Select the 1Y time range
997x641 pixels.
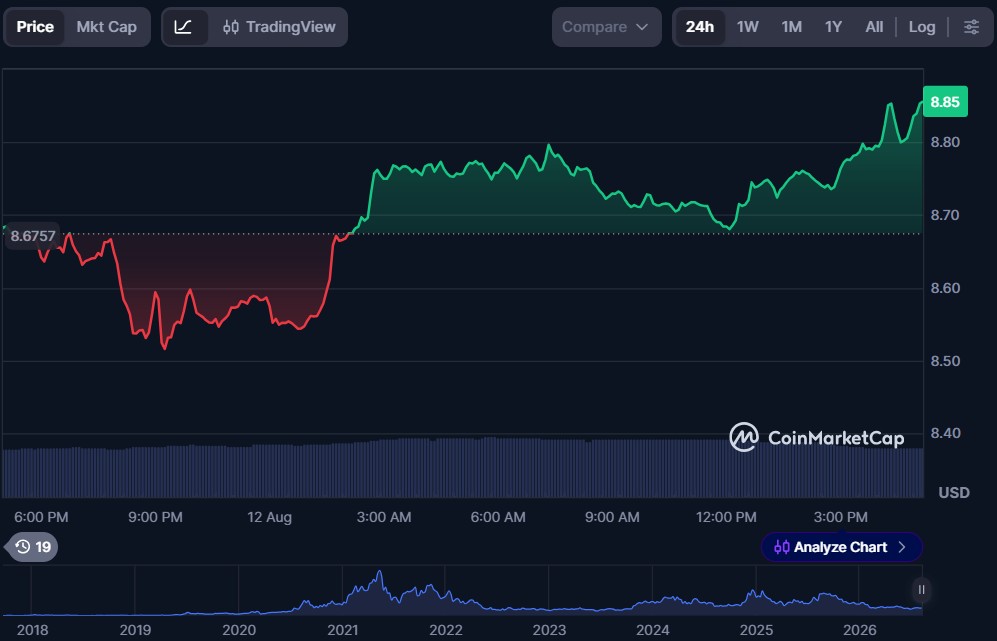point(833,27)
